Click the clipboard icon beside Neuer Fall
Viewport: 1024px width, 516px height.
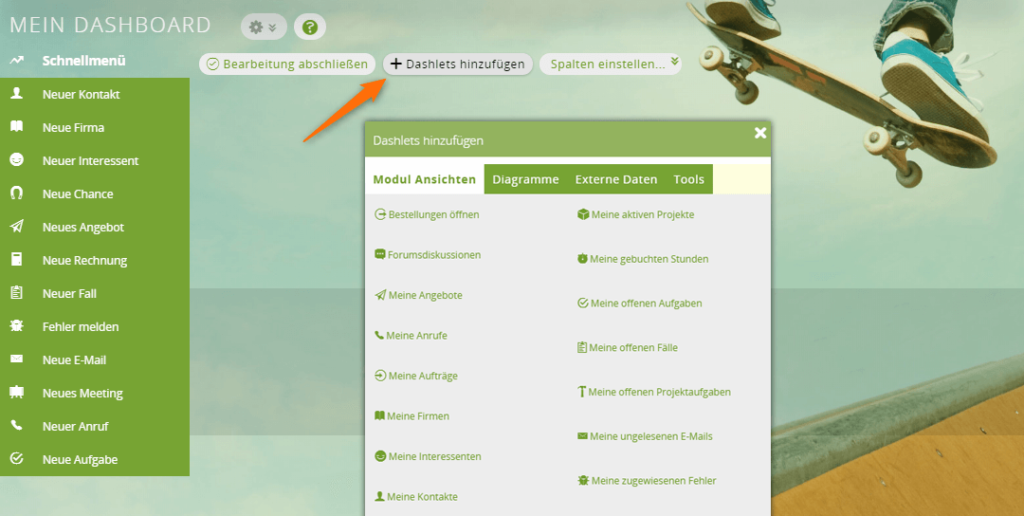(x=16, y=293)
